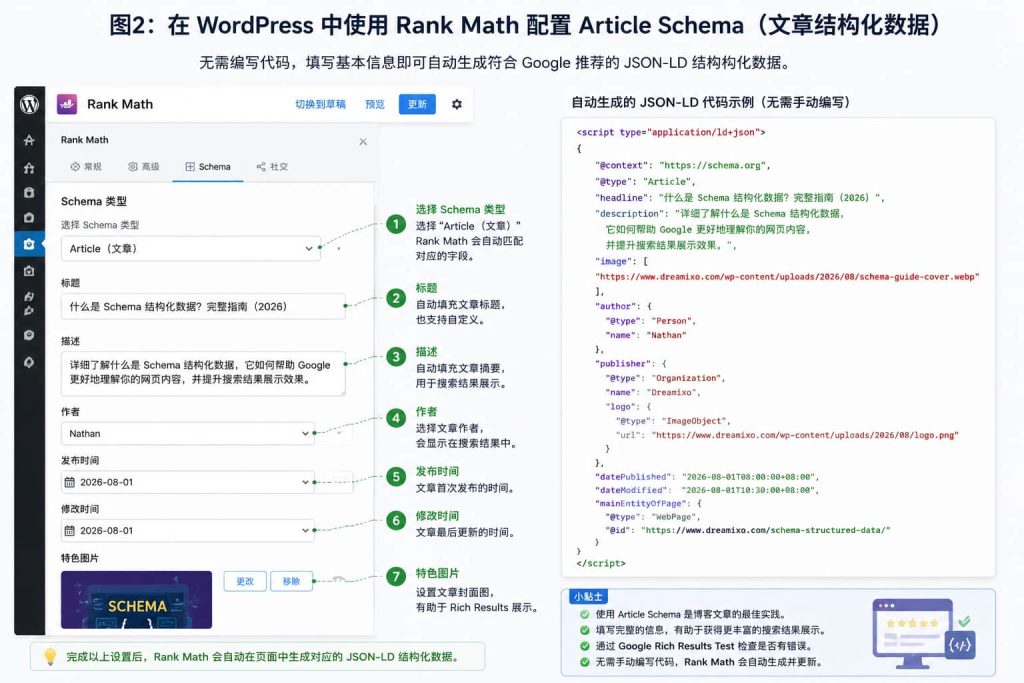Image resolution: width=1024 pixels, height=683 pixels.
Task: Click the "dateModified" code line
Action: point(707,490)
